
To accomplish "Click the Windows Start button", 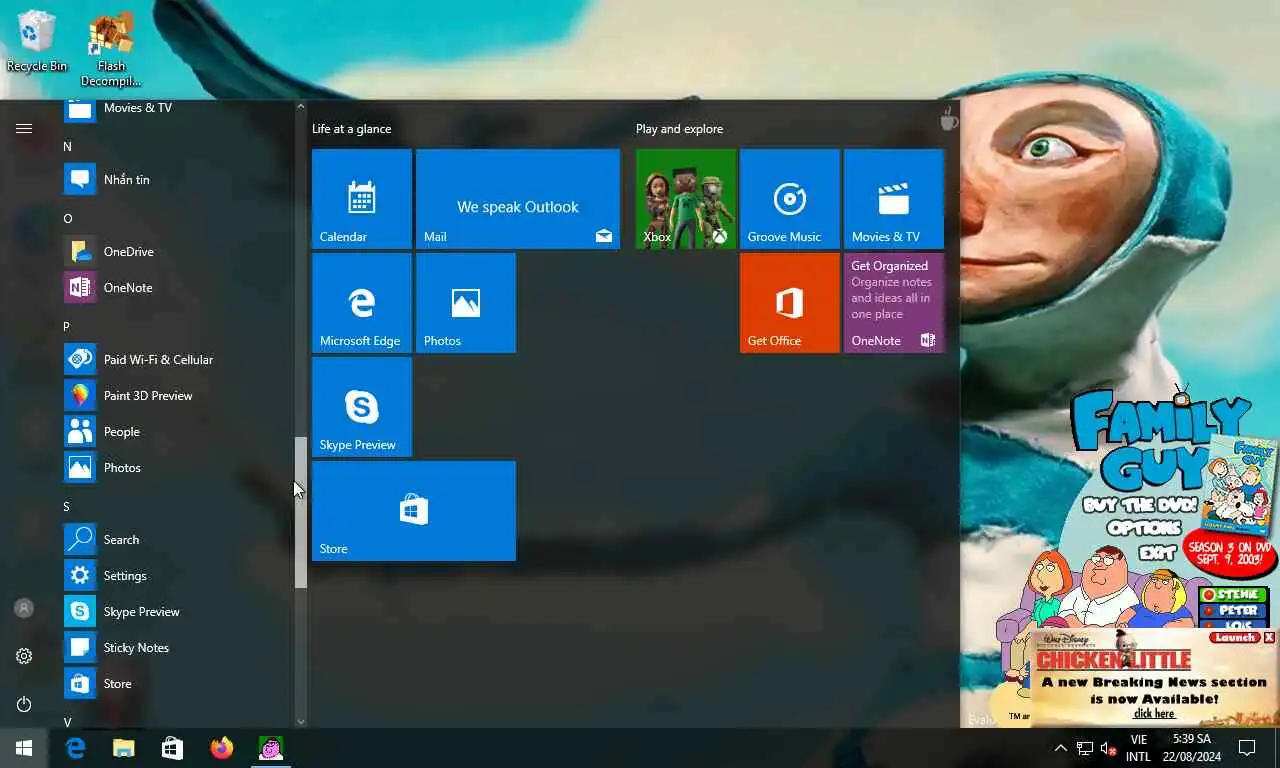I will click(24, 748).
